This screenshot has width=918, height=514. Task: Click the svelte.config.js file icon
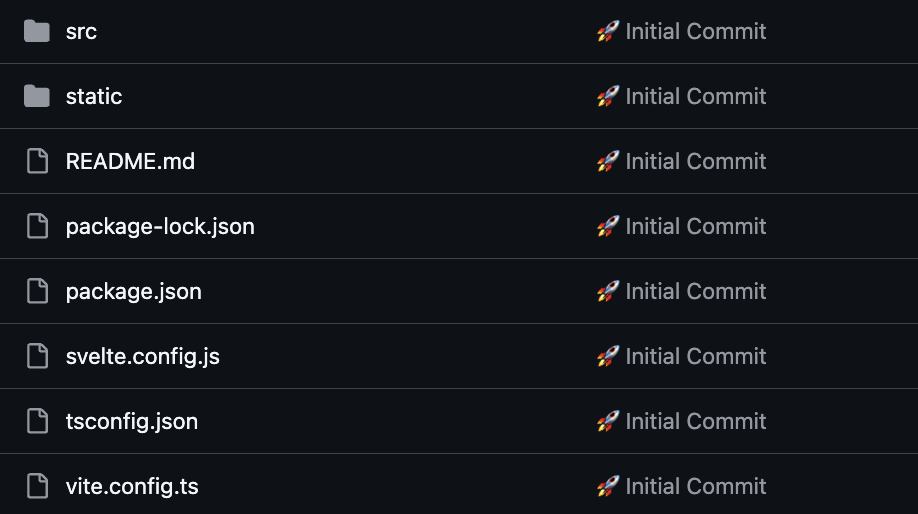[37, 356]
